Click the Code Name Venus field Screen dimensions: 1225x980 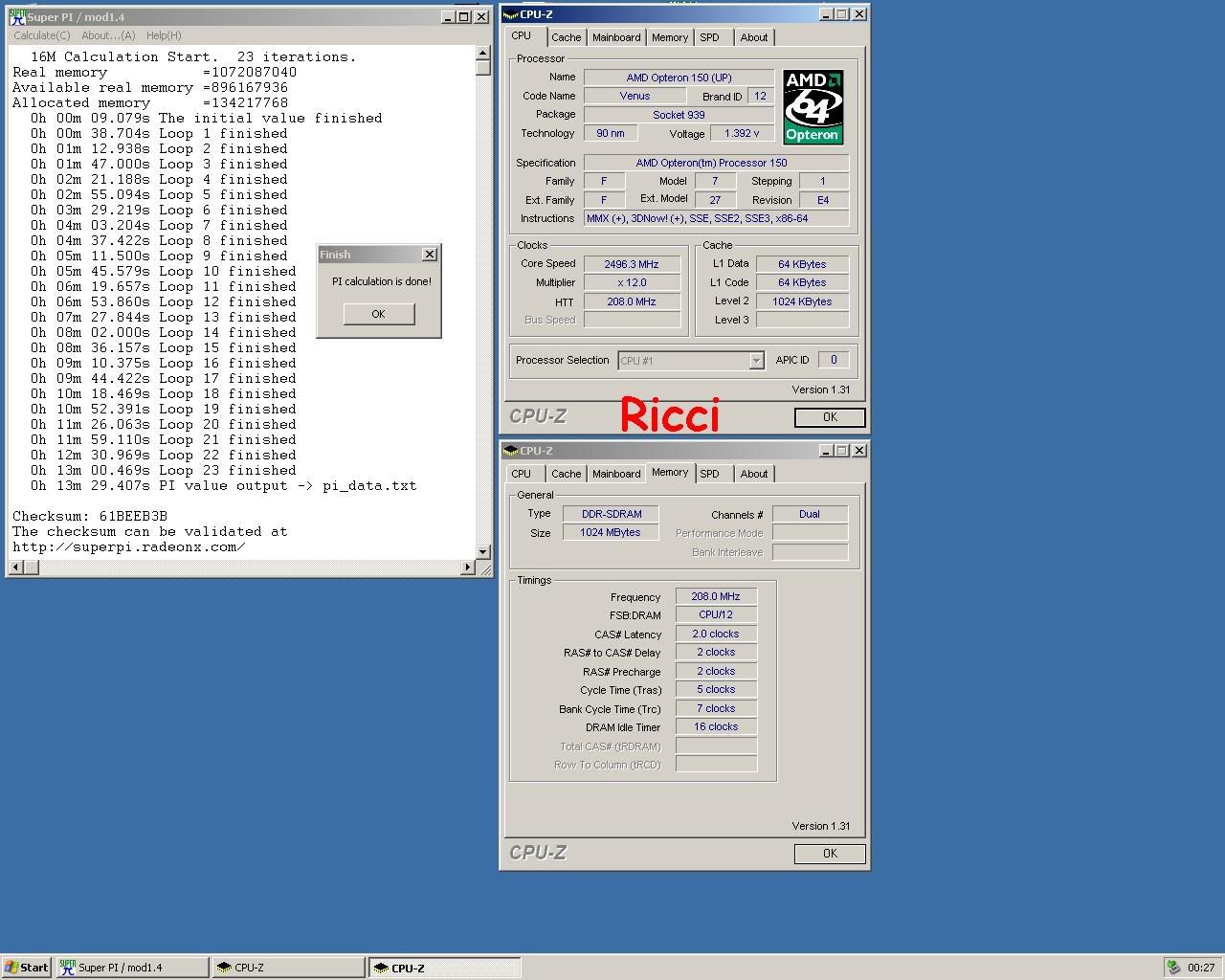coord(635,96)
